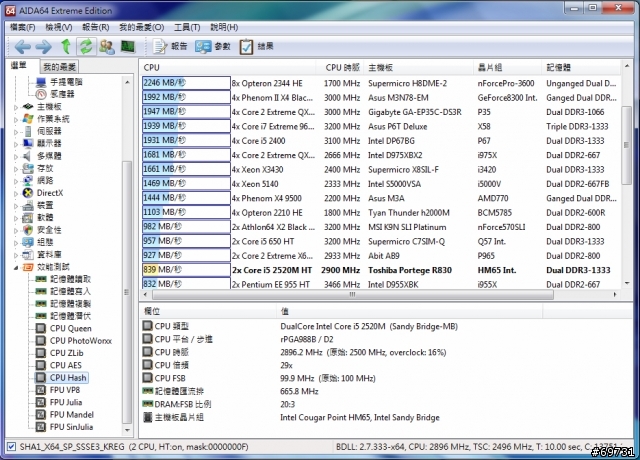Select the CPU PhotoWorxx benchmark

click(80, 341)
